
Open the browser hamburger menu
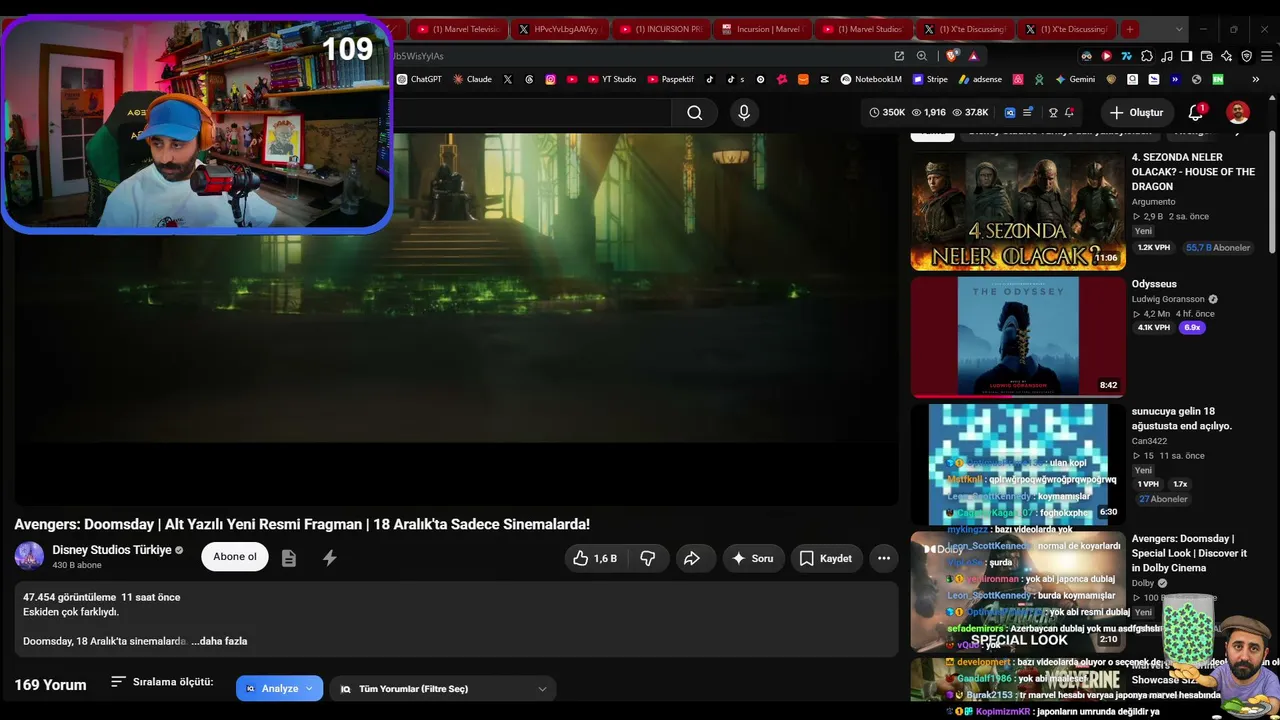[1266, 56]
